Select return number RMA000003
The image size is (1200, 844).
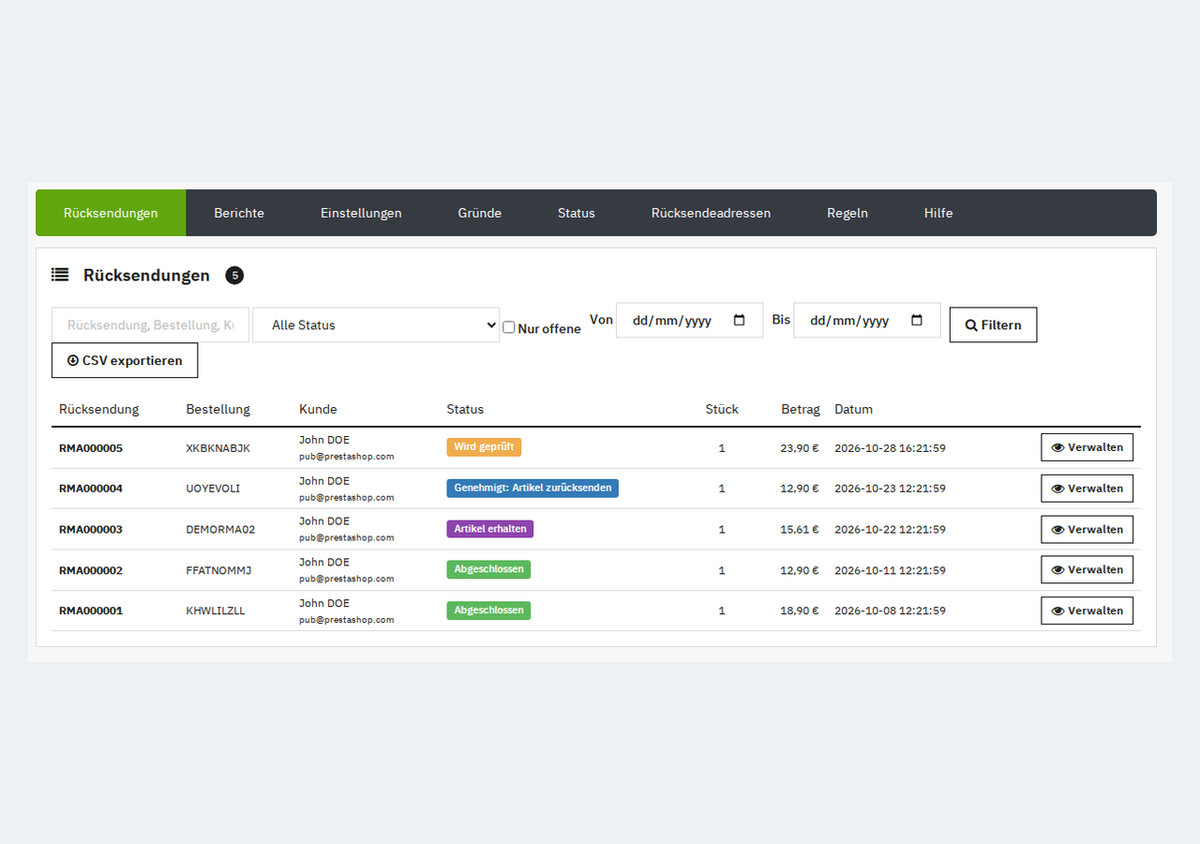tap(91, 529)
